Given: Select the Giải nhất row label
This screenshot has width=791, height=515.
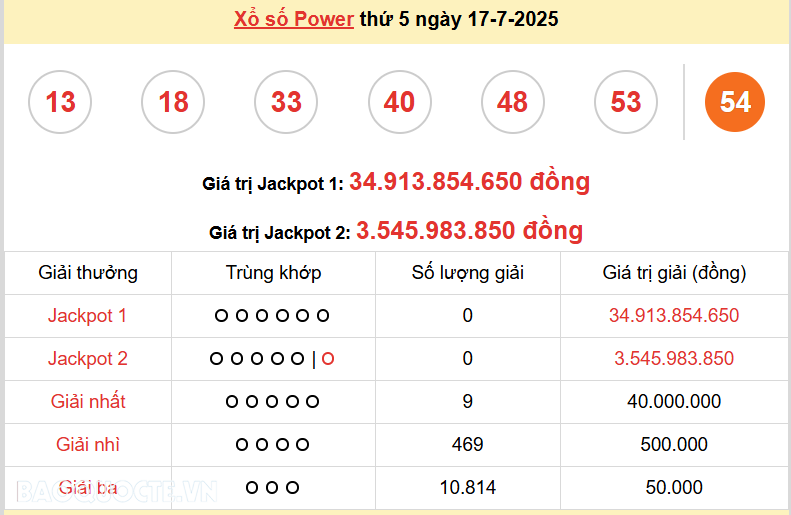Looking at the screenshot, I should 88,402.
